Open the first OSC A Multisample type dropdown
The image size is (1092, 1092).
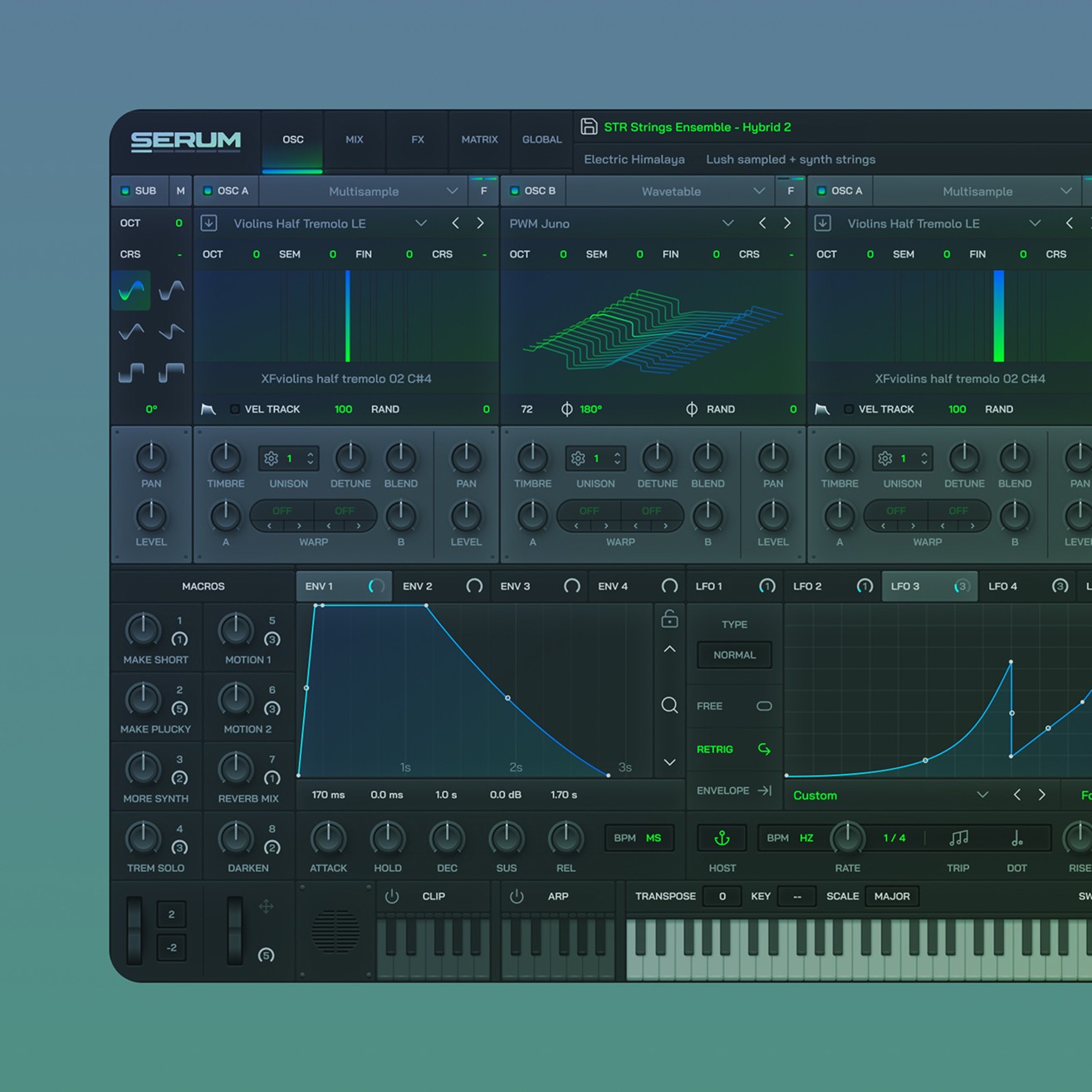click(x=364, y=191)
